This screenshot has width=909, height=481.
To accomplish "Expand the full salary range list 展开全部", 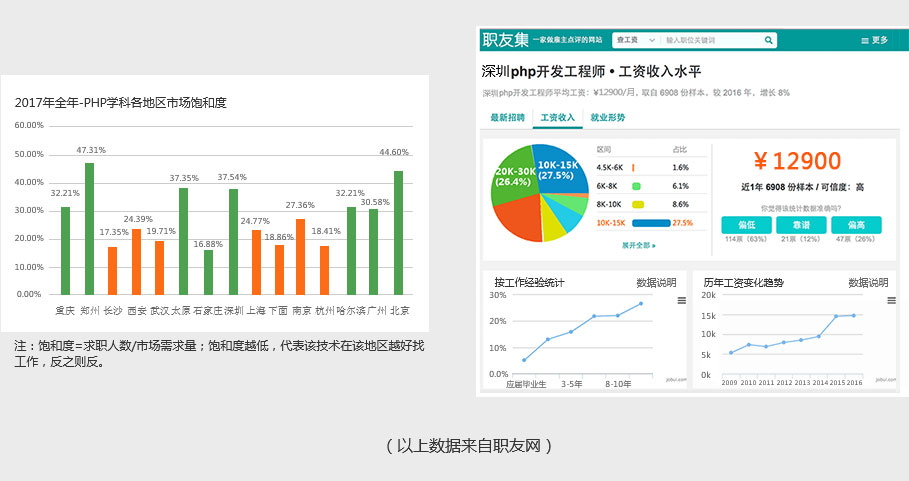I will coord(638,245).
